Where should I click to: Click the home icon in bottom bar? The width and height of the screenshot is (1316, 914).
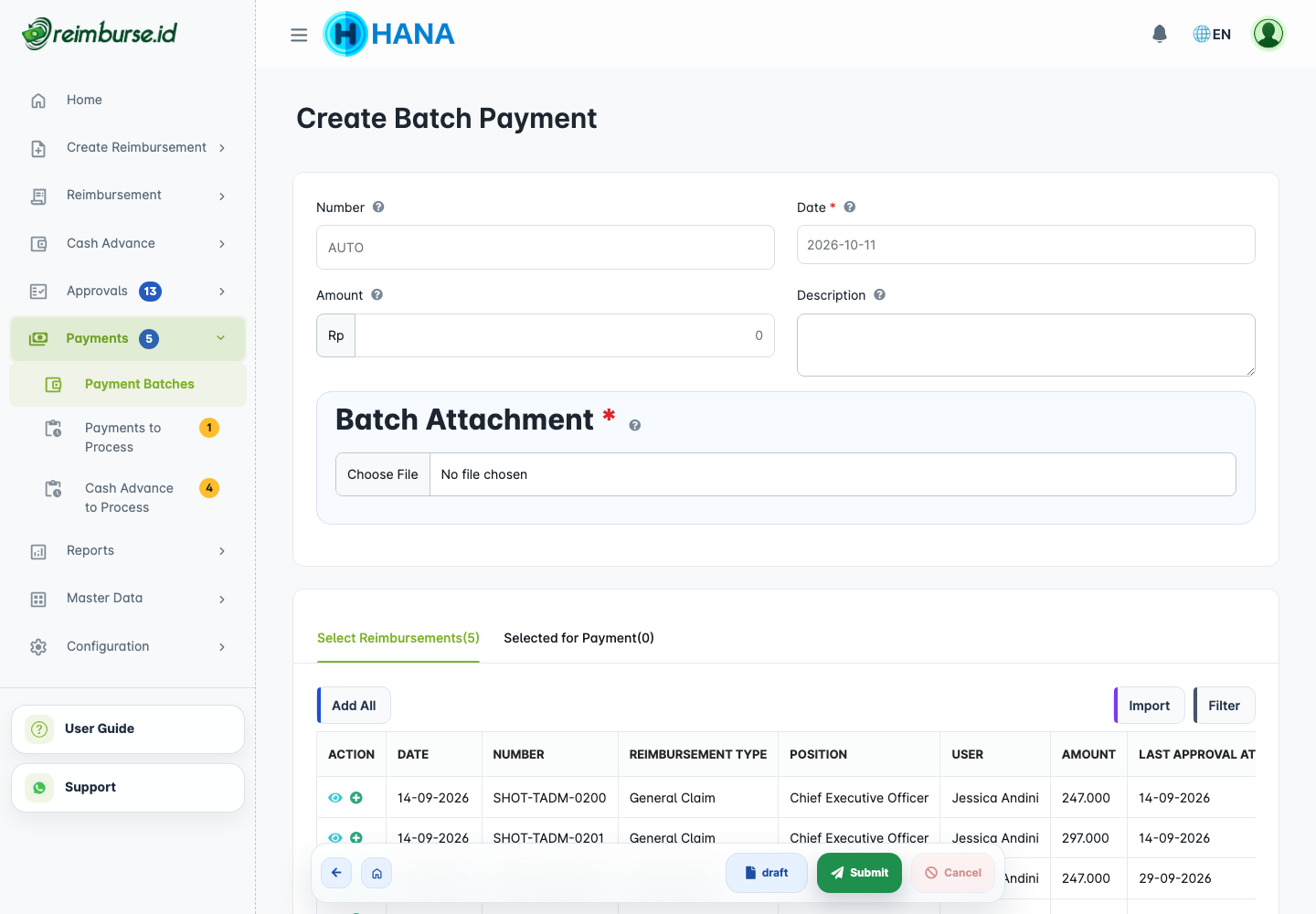coord(377,873)
